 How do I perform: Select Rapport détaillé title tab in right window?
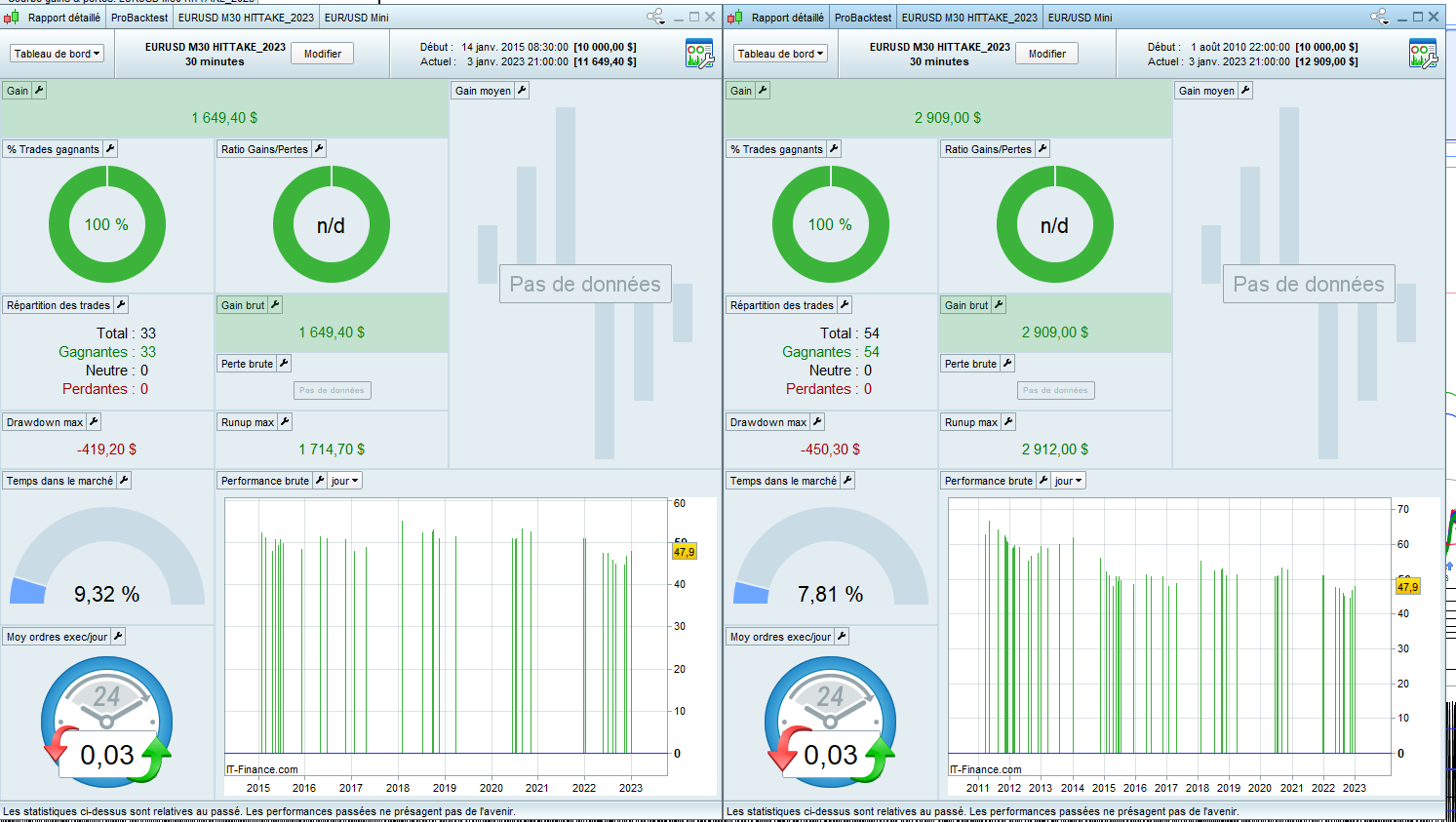click(788, 18)
